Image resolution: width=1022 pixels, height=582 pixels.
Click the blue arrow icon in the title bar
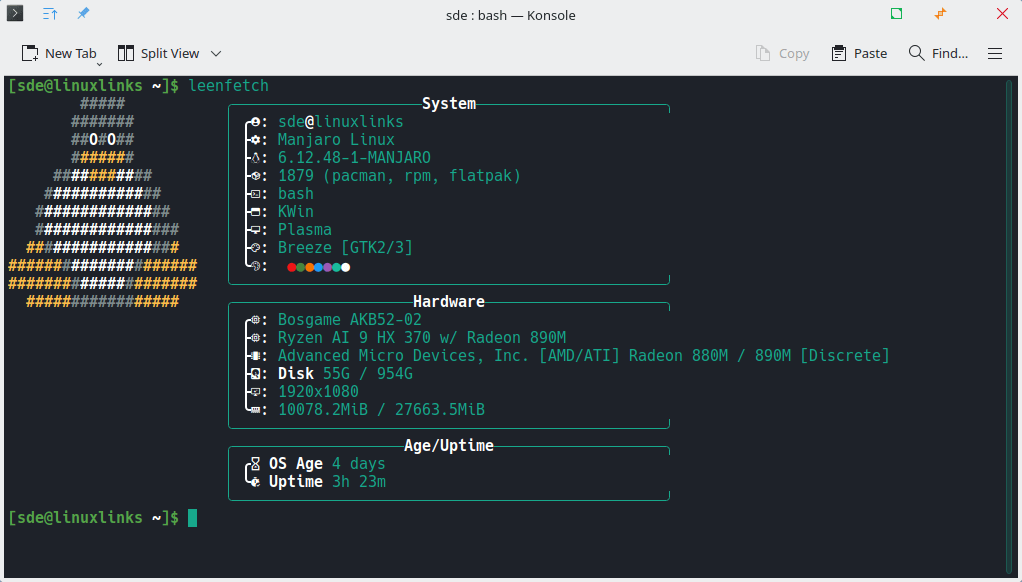coord(47,14)
